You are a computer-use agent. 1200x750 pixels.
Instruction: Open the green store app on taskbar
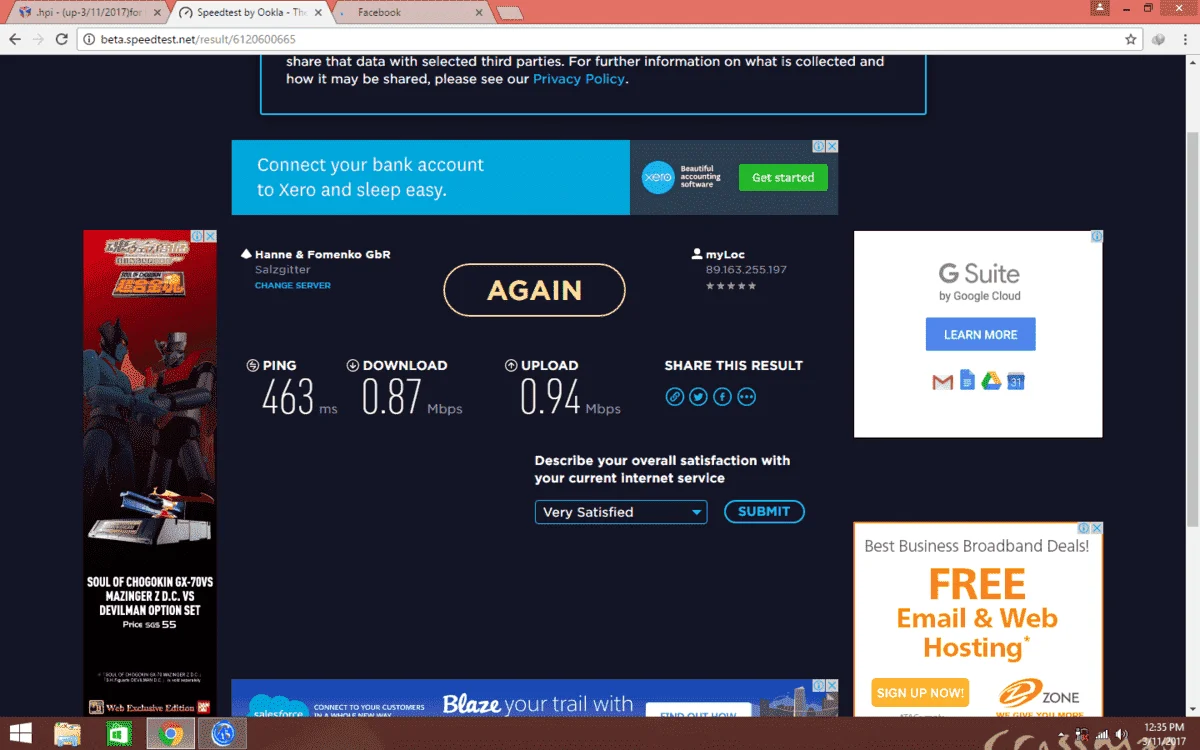pyautogui.click(x=119, y=734)
